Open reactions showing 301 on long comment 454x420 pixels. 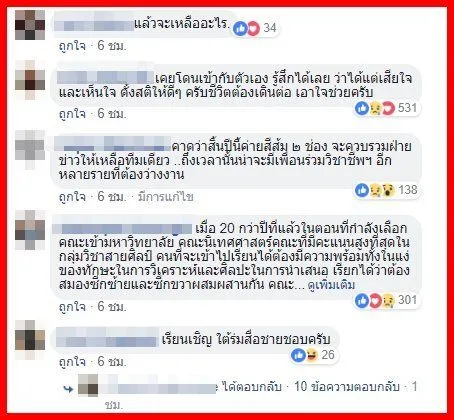(387, 300)
